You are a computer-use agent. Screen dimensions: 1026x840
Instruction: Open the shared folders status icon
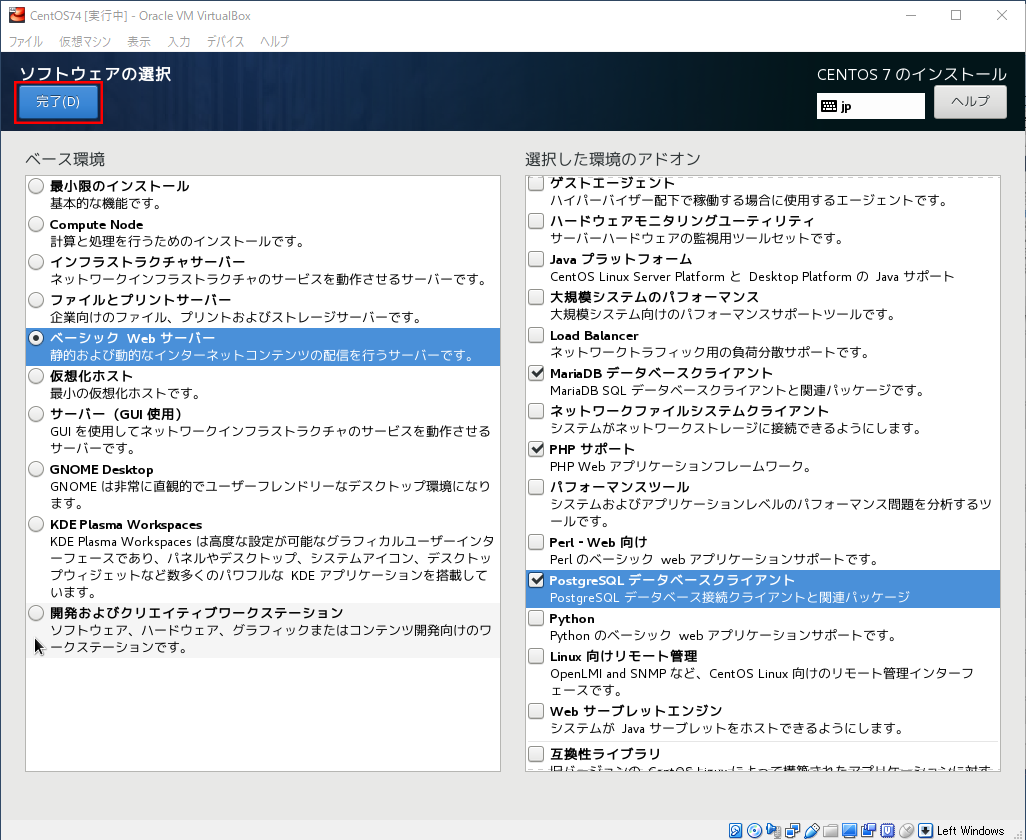(830, 831)
